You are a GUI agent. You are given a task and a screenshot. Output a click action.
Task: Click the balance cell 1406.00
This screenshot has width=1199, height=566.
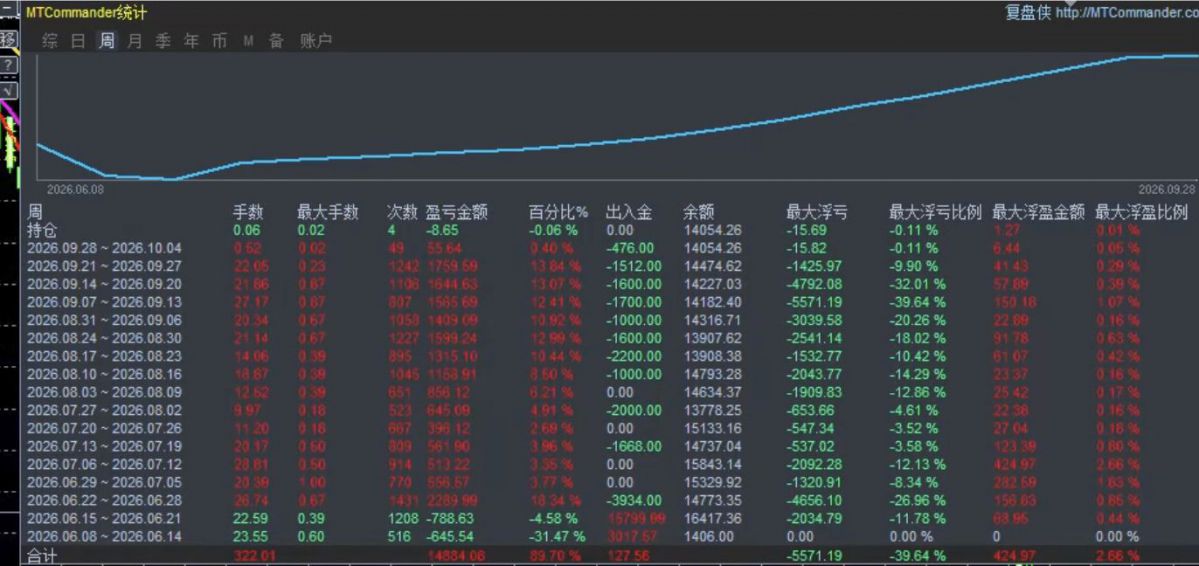[708, 537]
